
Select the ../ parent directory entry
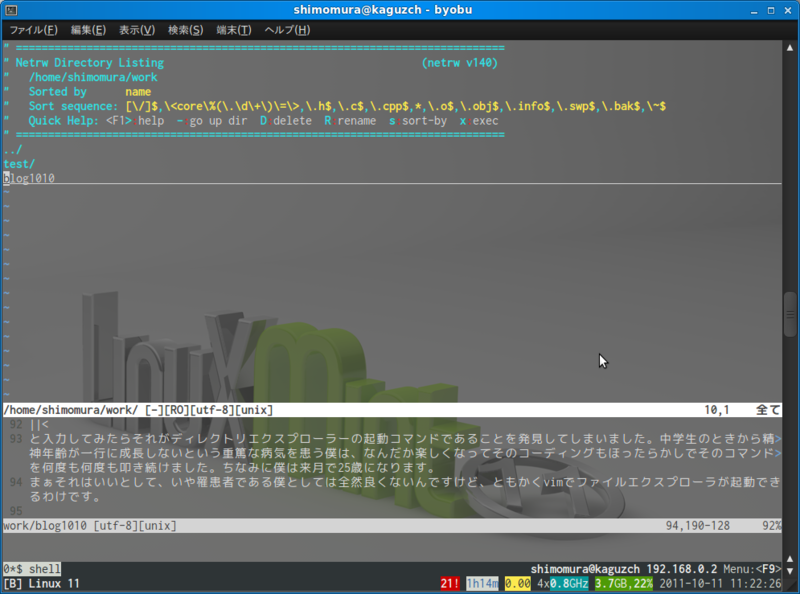click(x=13, y=150)
